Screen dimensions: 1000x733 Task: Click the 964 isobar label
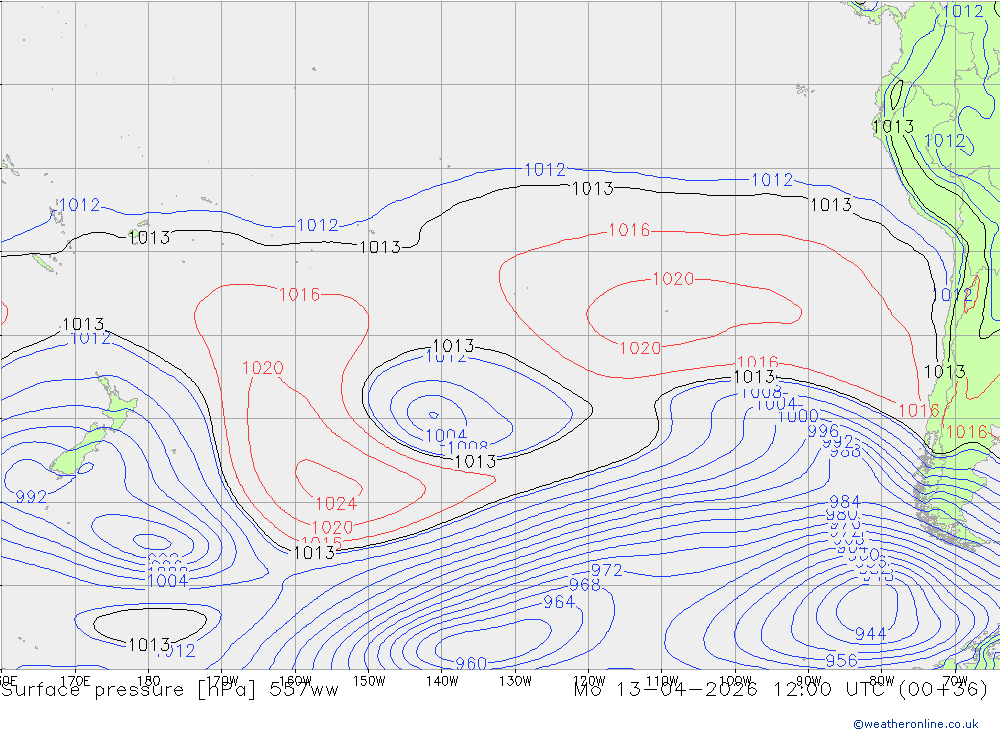(559, 602)
